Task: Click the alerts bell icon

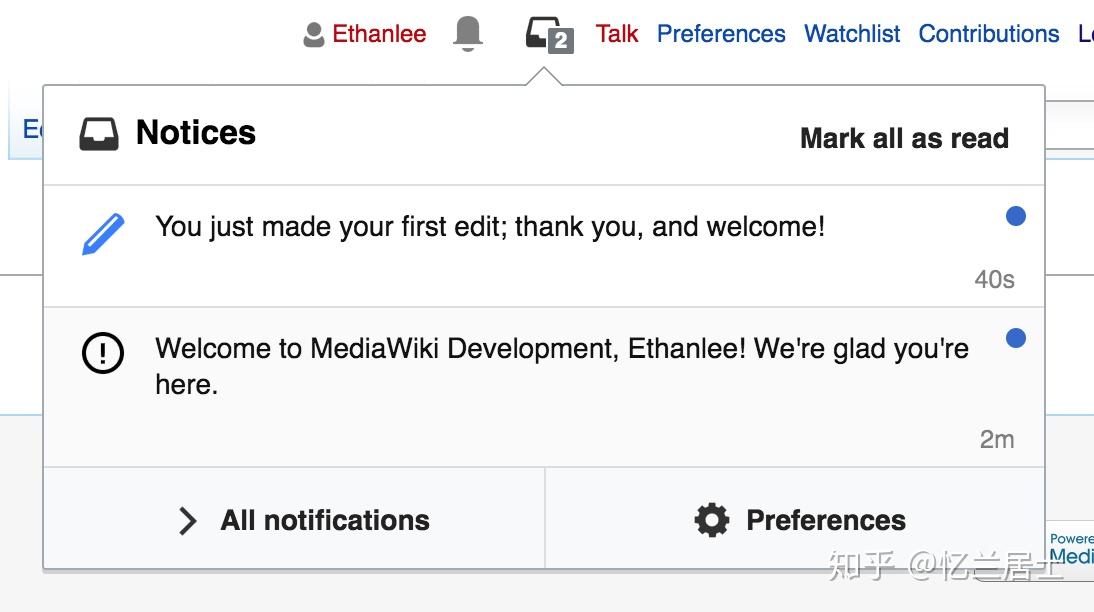Action: point(468,33)
